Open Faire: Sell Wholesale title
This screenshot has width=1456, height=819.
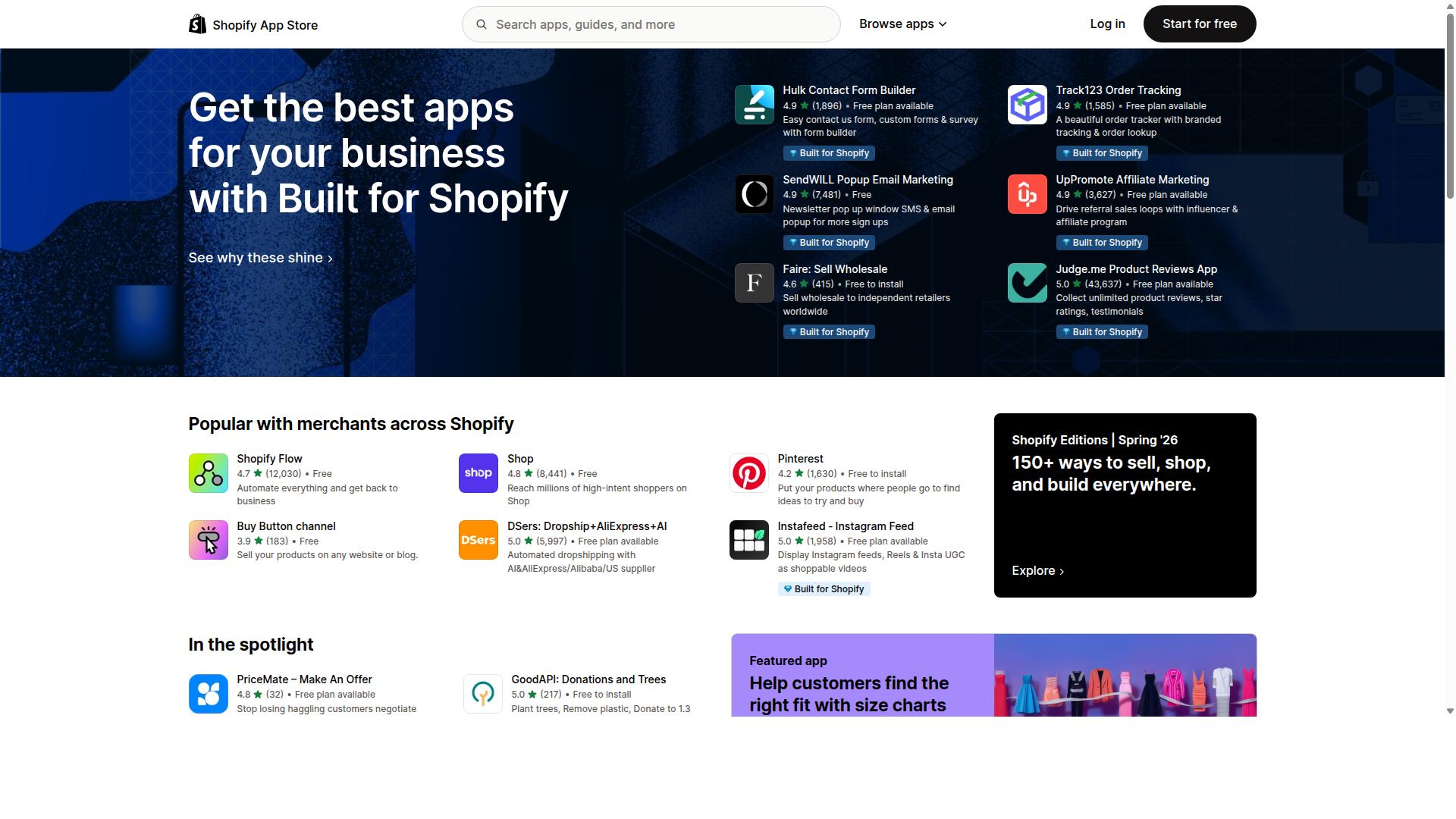(x=835, y=269)
